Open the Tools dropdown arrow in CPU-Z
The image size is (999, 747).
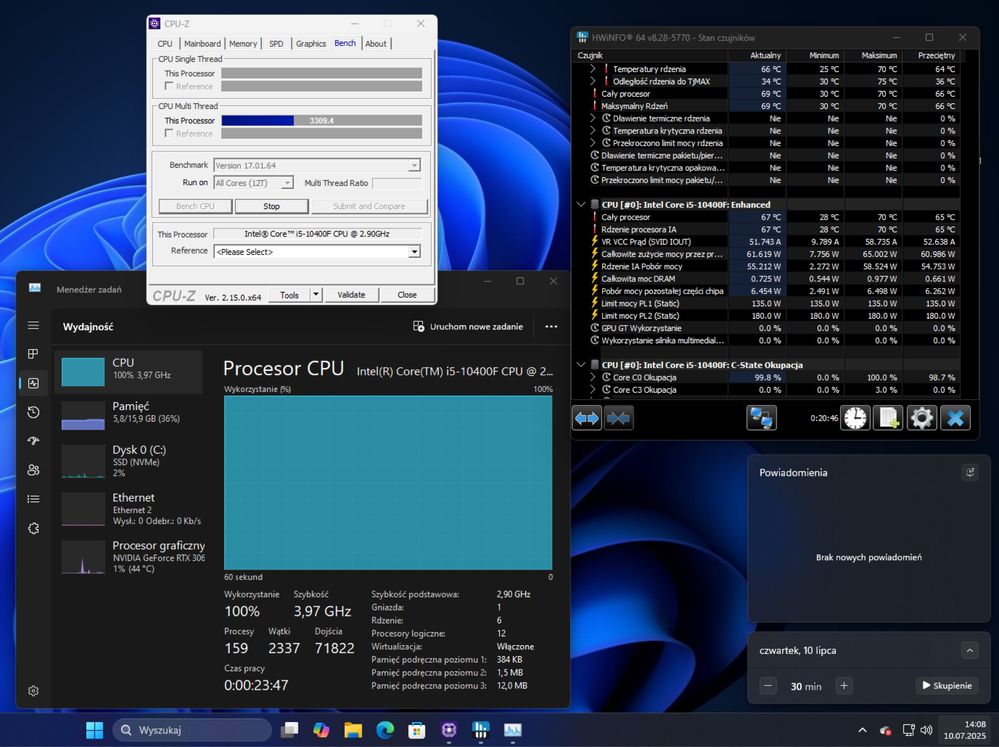(315, 294)
